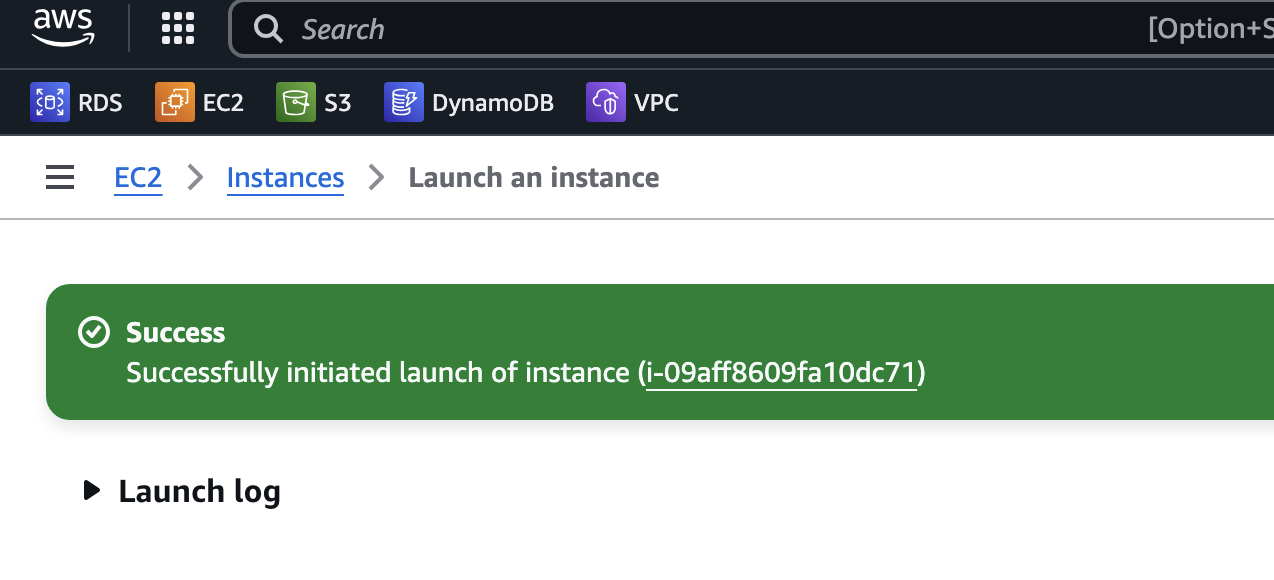
Task: Click the EC2 service icon in favorites
Action: [175, 102]
